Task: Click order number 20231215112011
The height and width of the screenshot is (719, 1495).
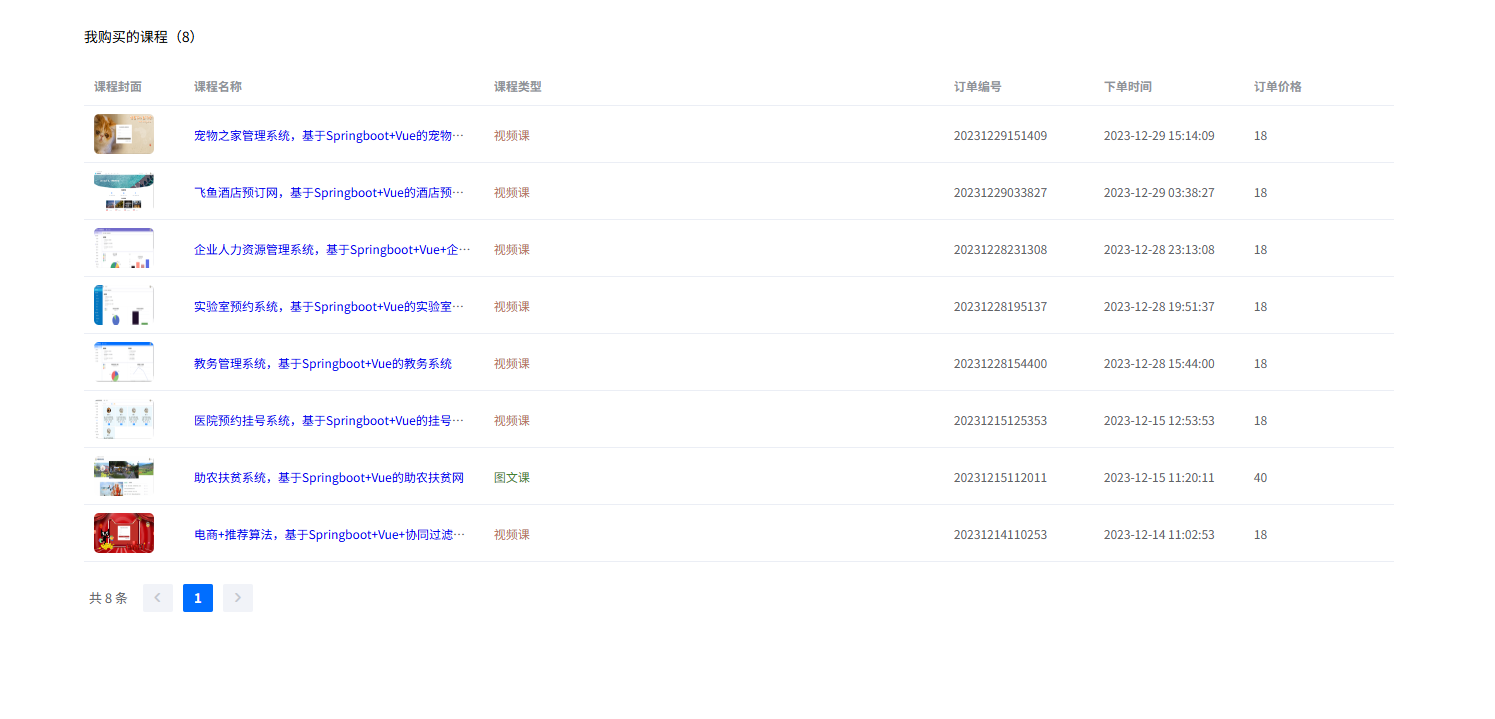Action: pos(1000,477)
